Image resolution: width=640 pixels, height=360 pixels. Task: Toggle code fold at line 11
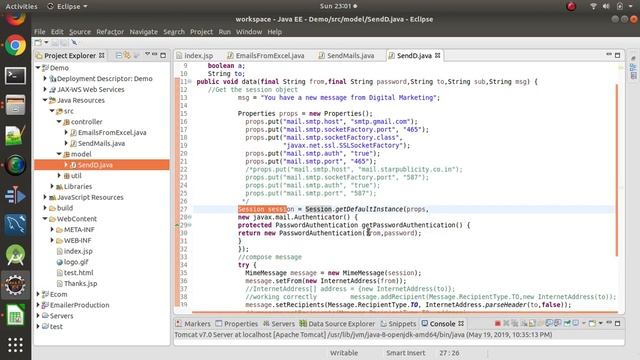[x=190, y=82]
